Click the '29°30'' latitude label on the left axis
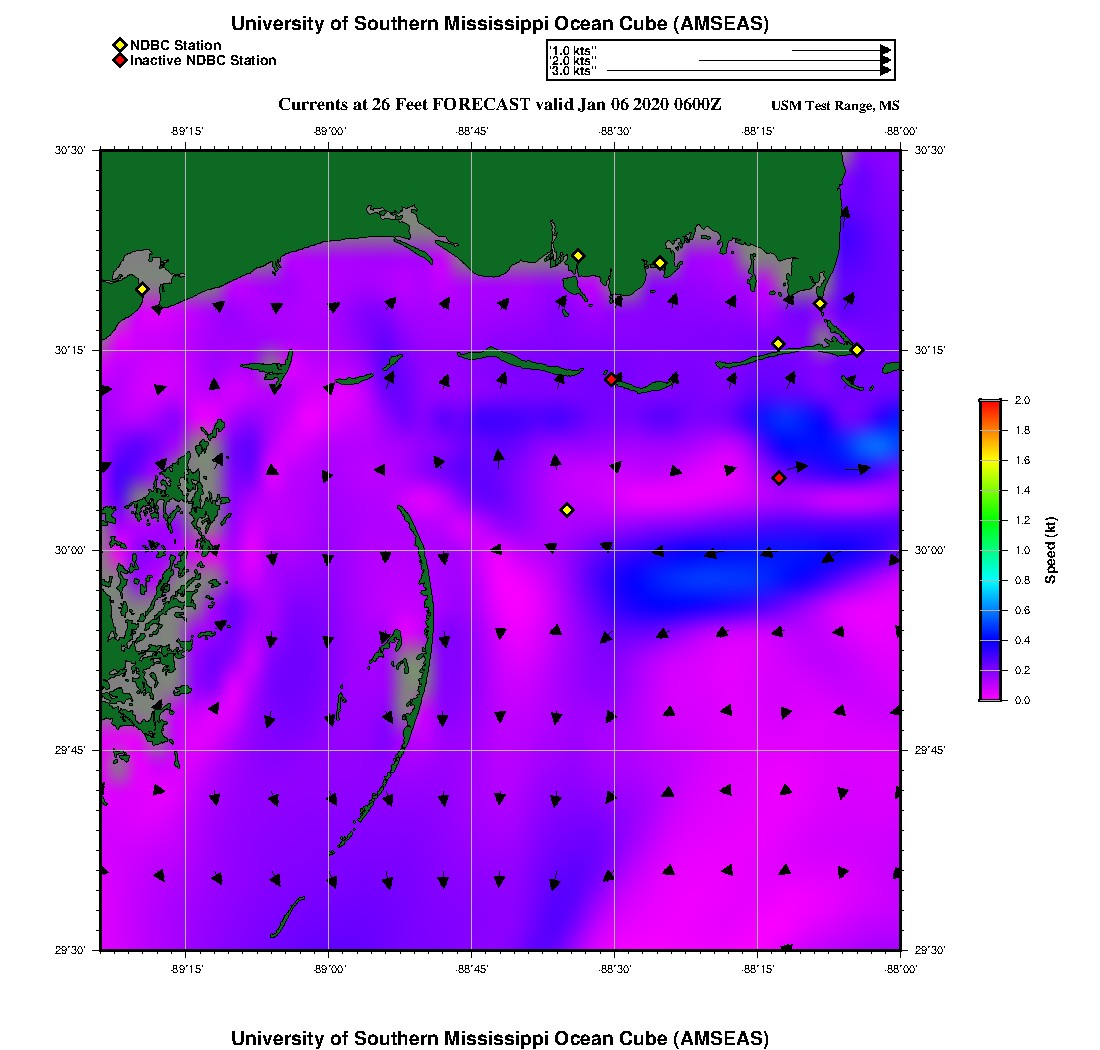 coord(70,950)
